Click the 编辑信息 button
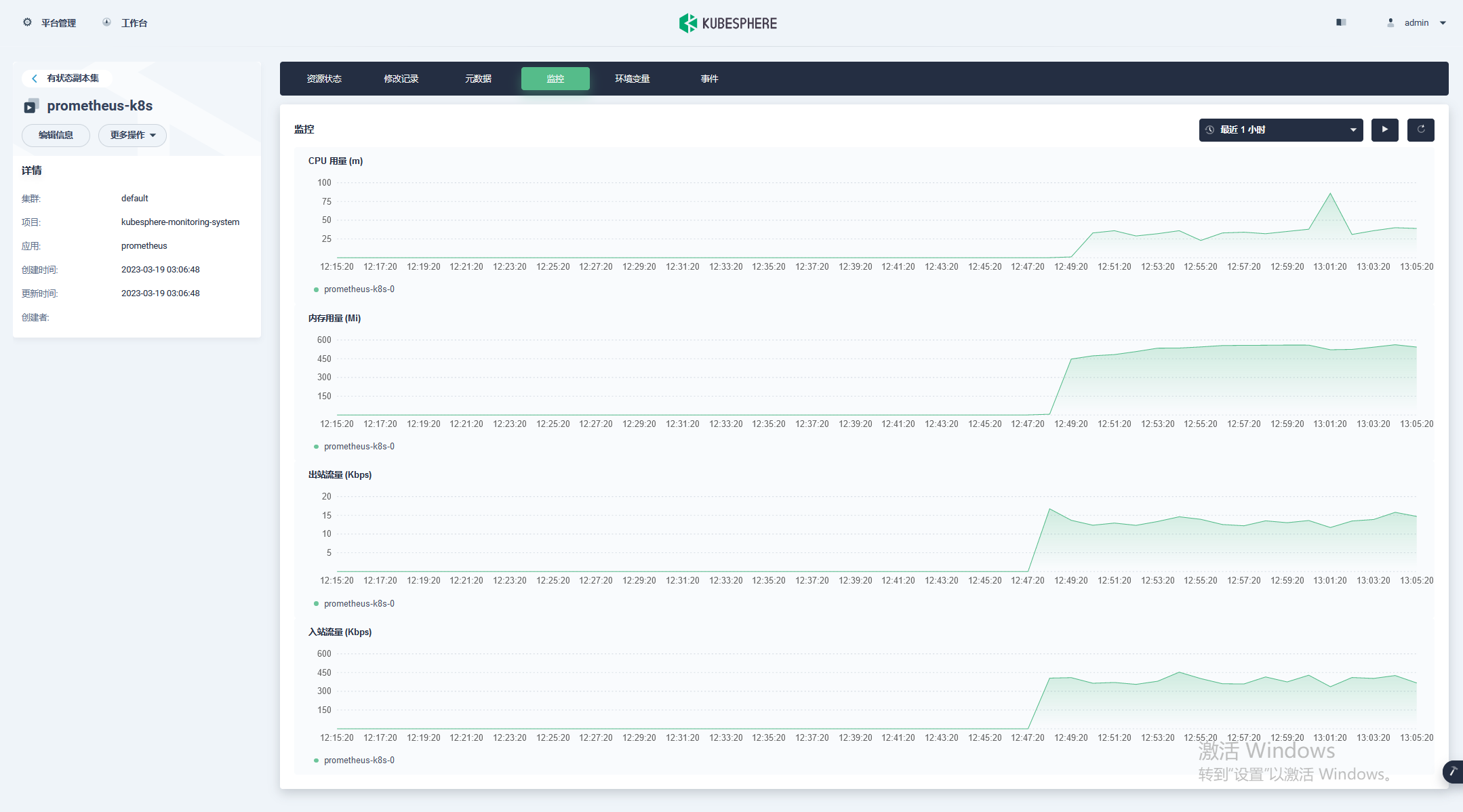Viewport: 1463px width, 812px height. coord(56,135)
